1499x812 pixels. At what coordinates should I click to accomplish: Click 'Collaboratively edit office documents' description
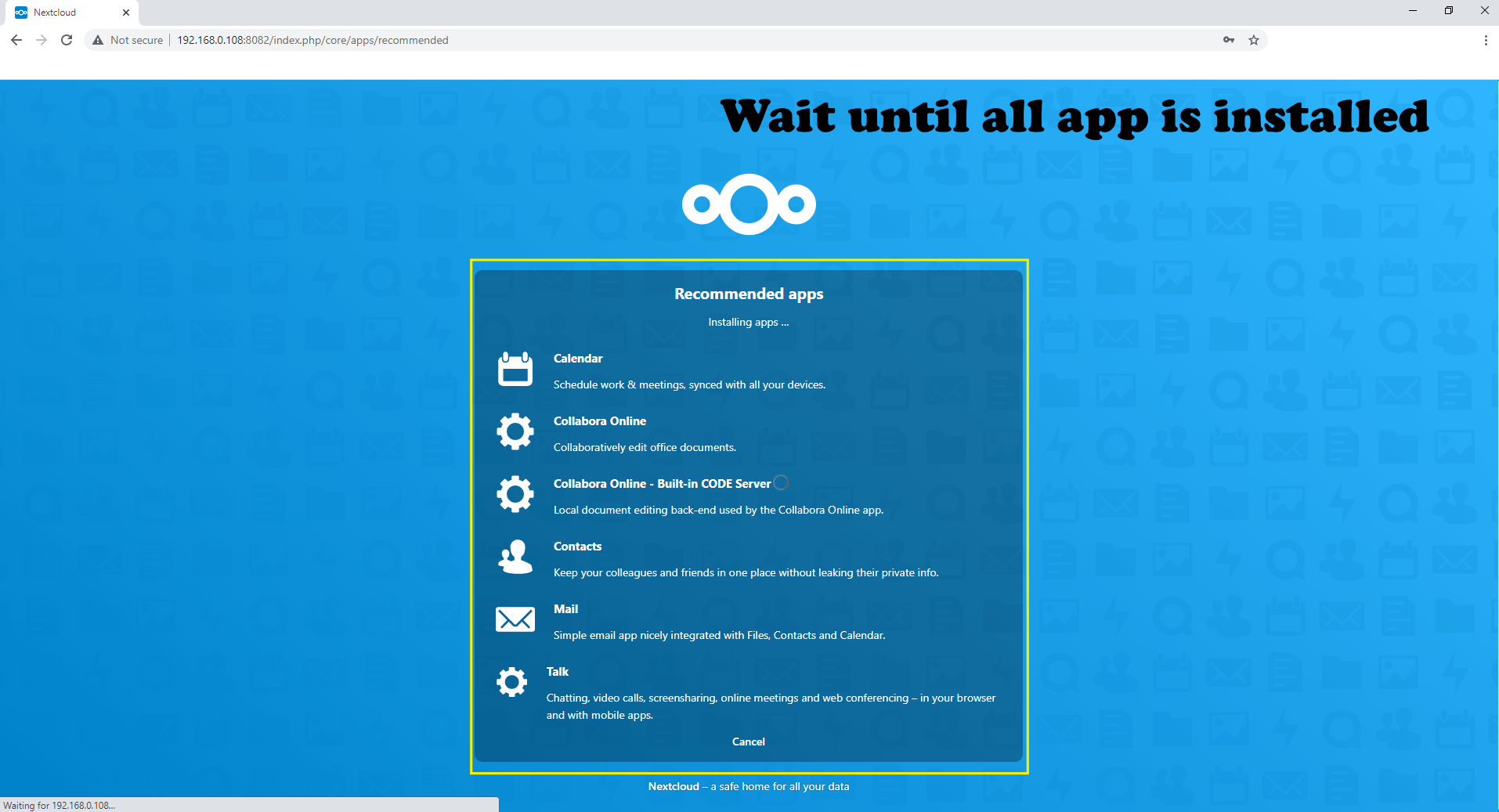coord(645,447)
